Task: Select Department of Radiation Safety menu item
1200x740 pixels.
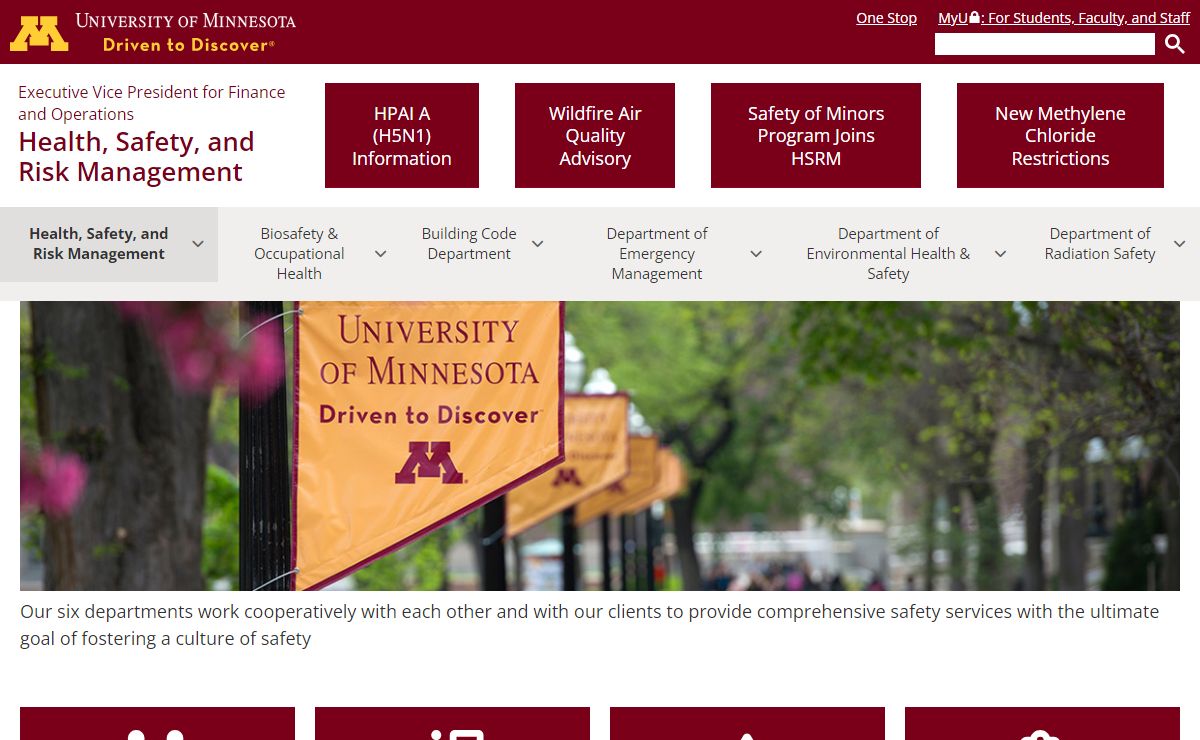Action: pyautogui.click(x=1100, y=244)
